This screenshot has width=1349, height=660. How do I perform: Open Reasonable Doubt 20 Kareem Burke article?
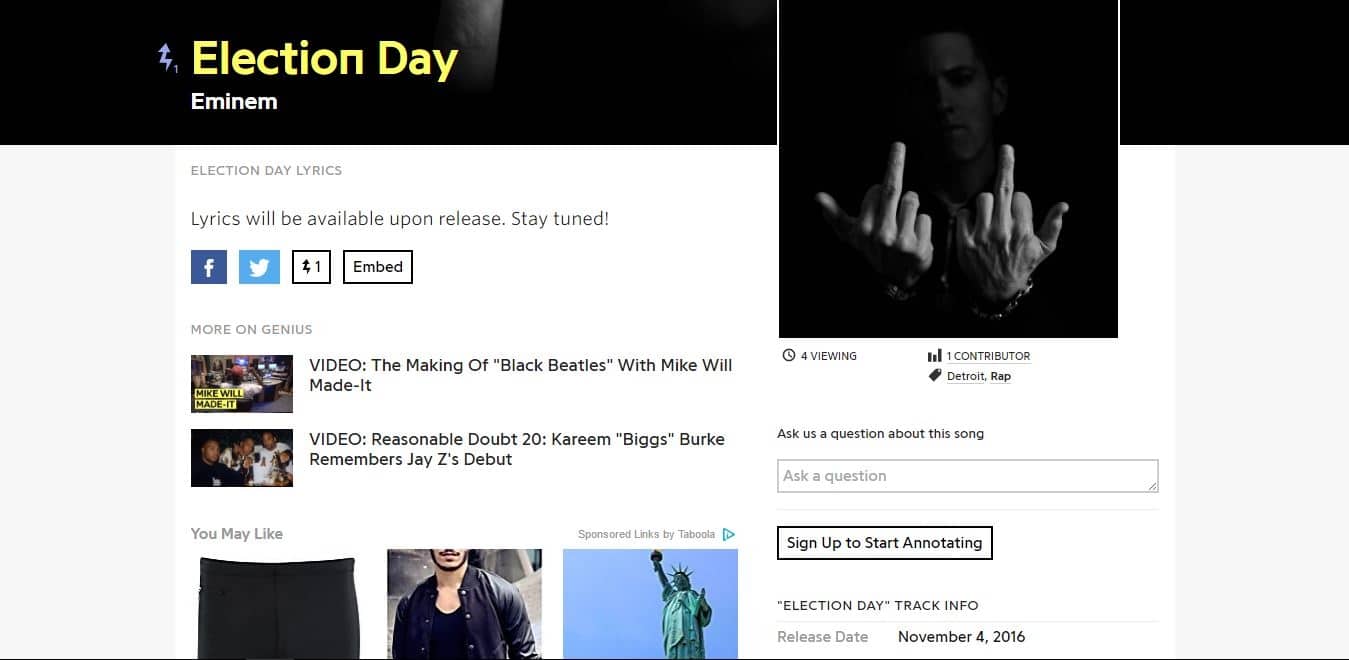(x=517, y=449)
